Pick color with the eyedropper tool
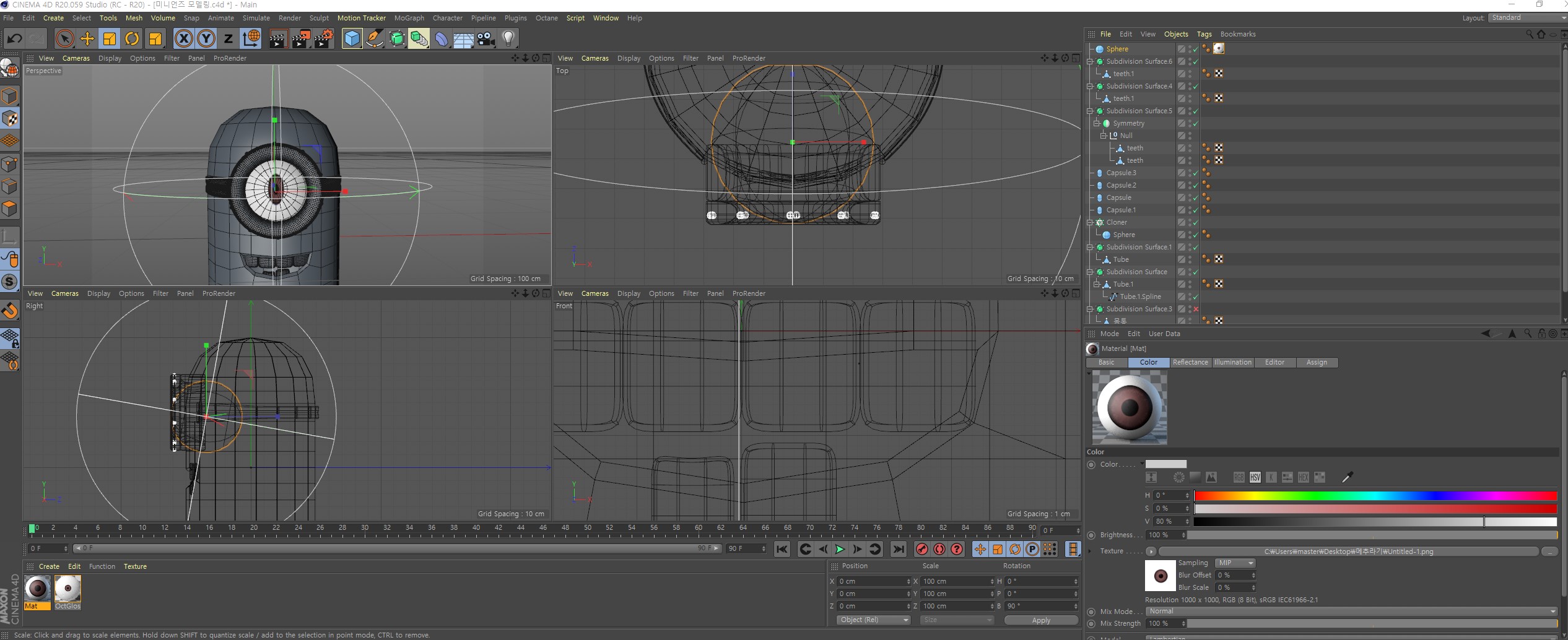 pyautogui.click(x=1347, y=477)
